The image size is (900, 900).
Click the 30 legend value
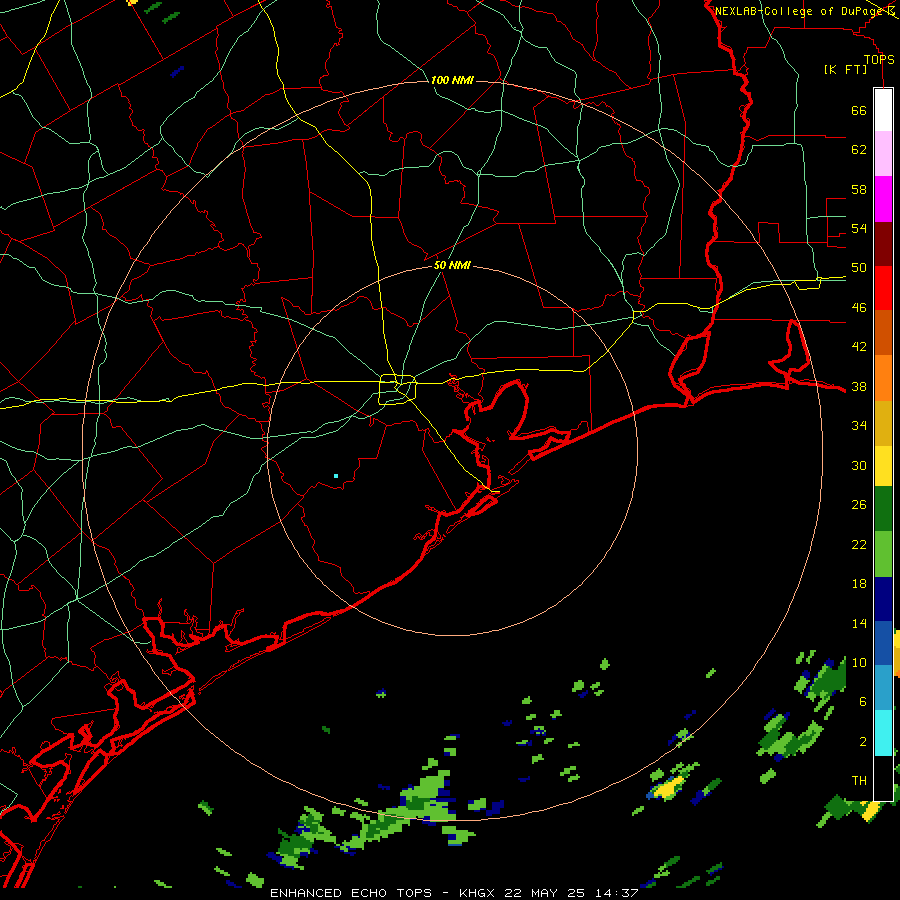click(x=859, y=465)
